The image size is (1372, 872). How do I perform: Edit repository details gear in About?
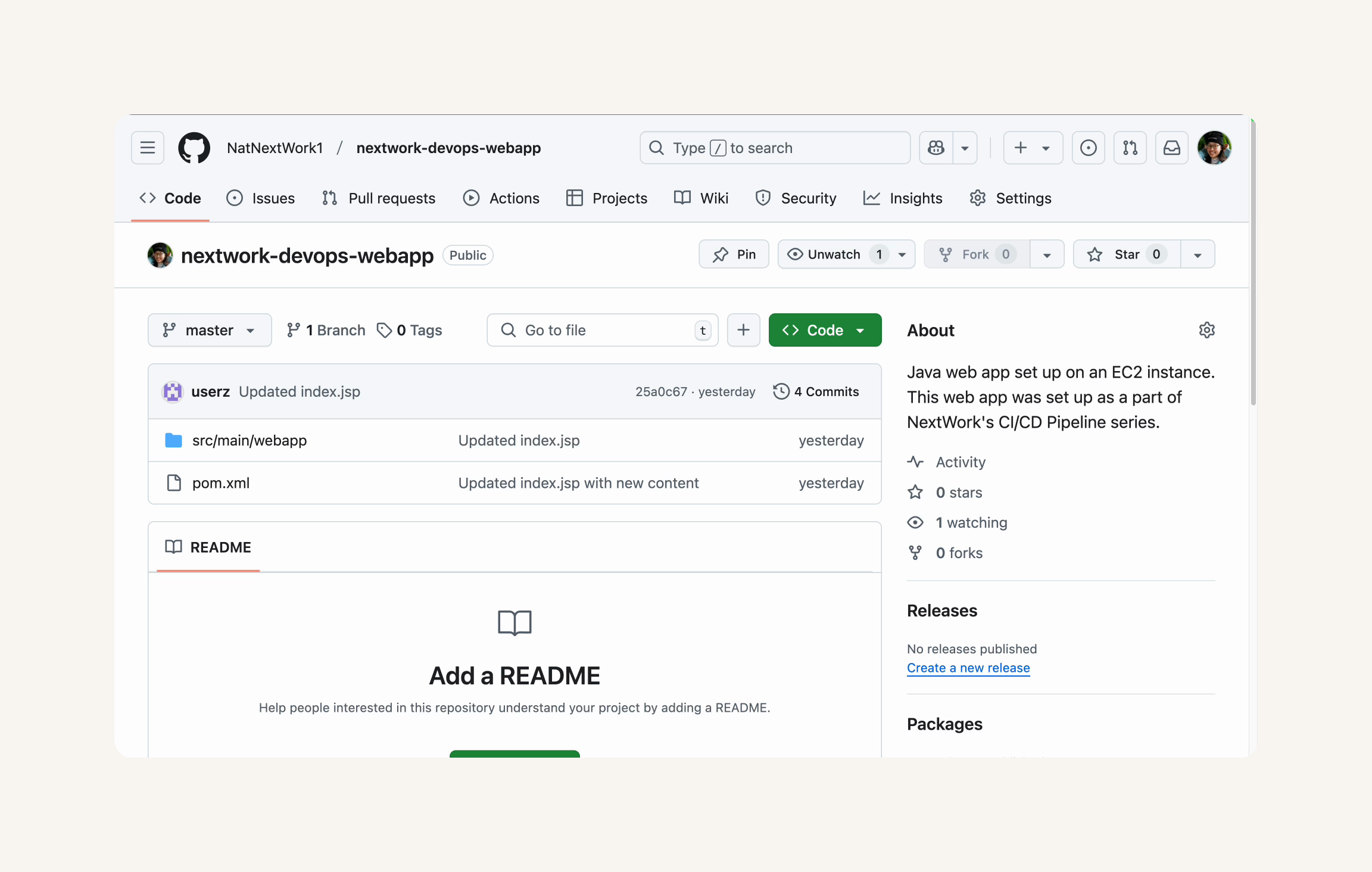(1207, 330)
